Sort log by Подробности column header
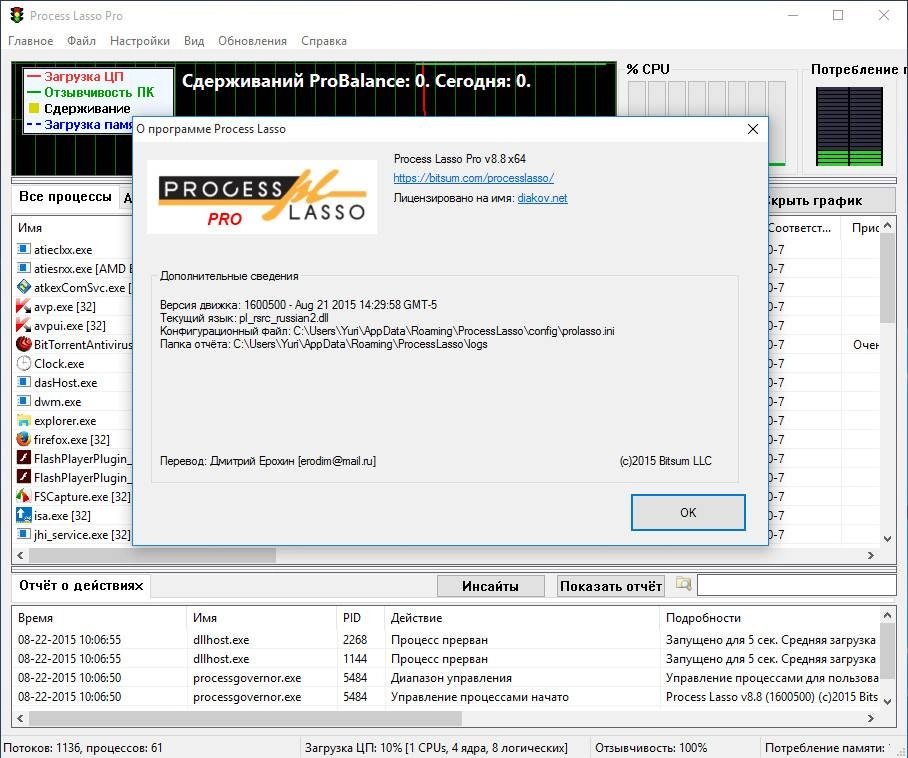Viewport: 908px width, 758px height. click(x=770, y=618)
